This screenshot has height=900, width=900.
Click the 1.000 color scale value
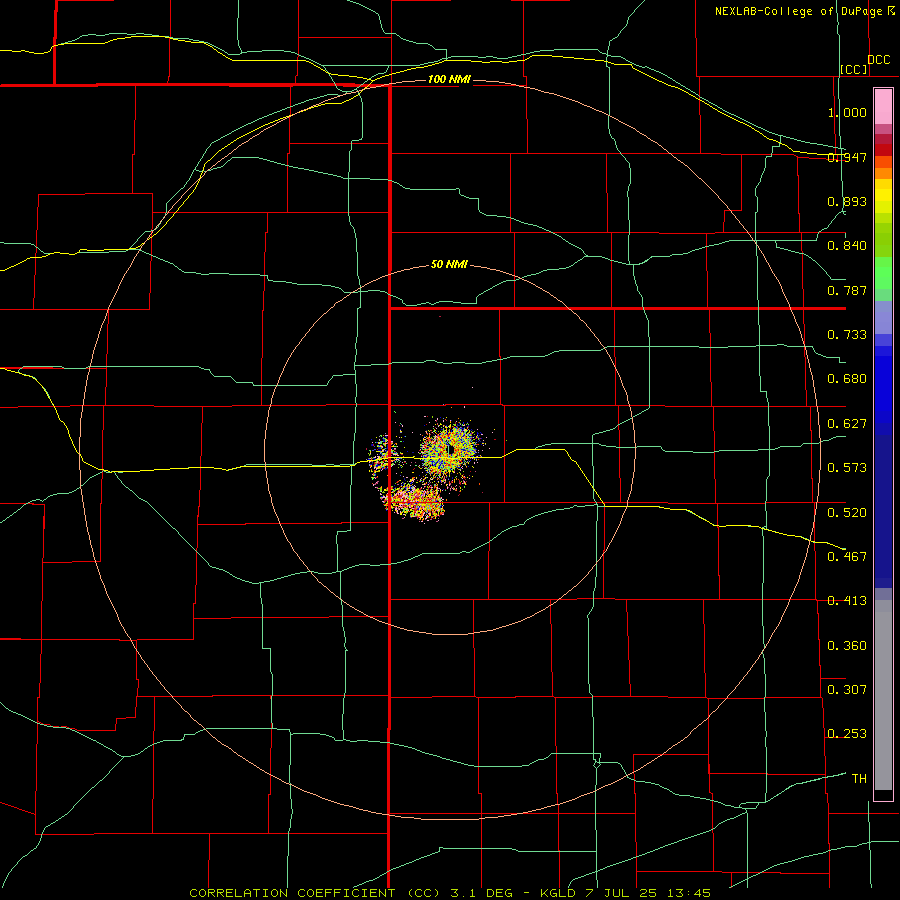(x=847, y=112)
